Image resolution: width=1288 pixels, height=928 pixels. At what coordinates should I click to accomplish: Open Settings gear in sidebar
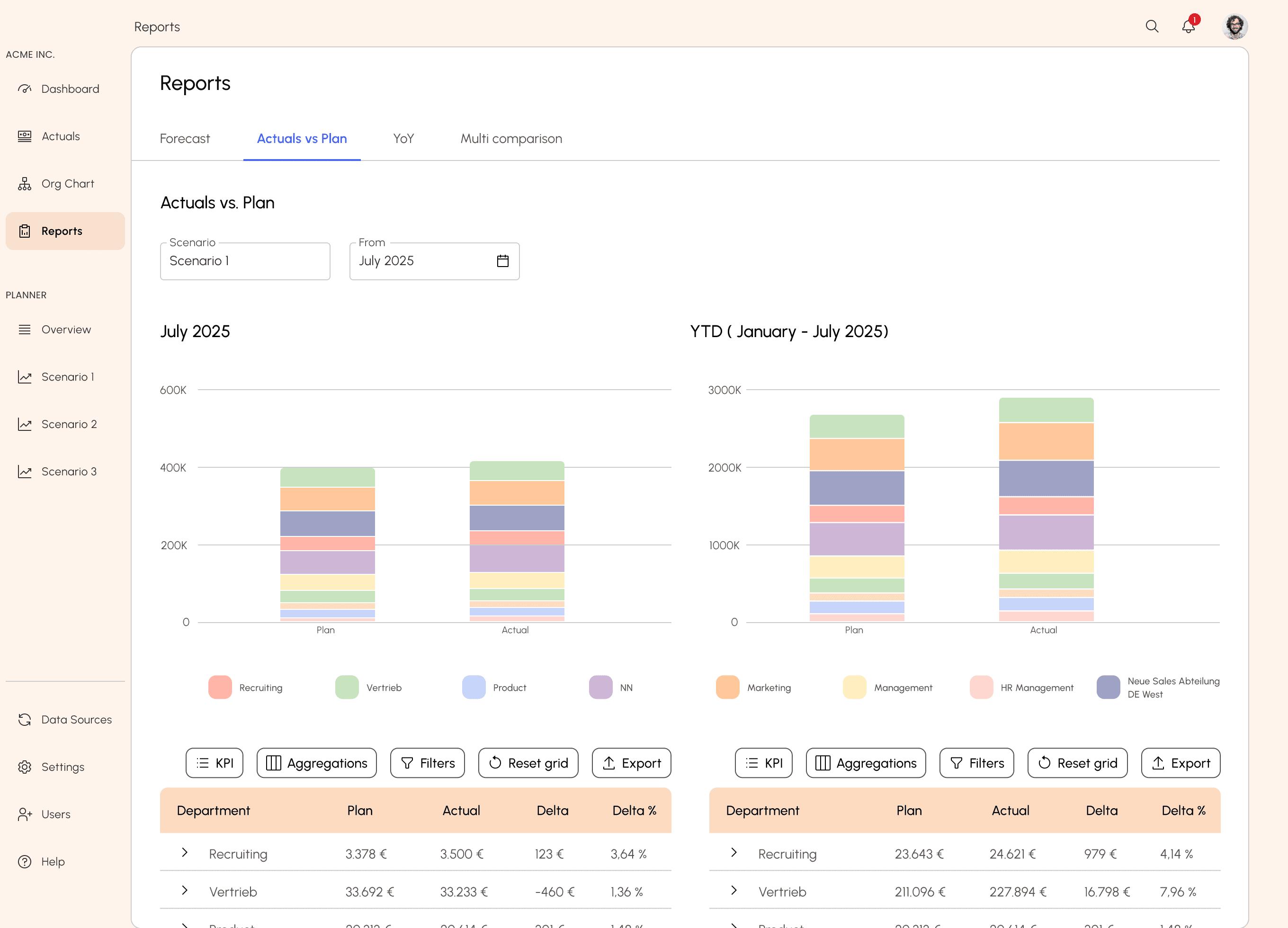pyautogui.click(x=25, y=767)
